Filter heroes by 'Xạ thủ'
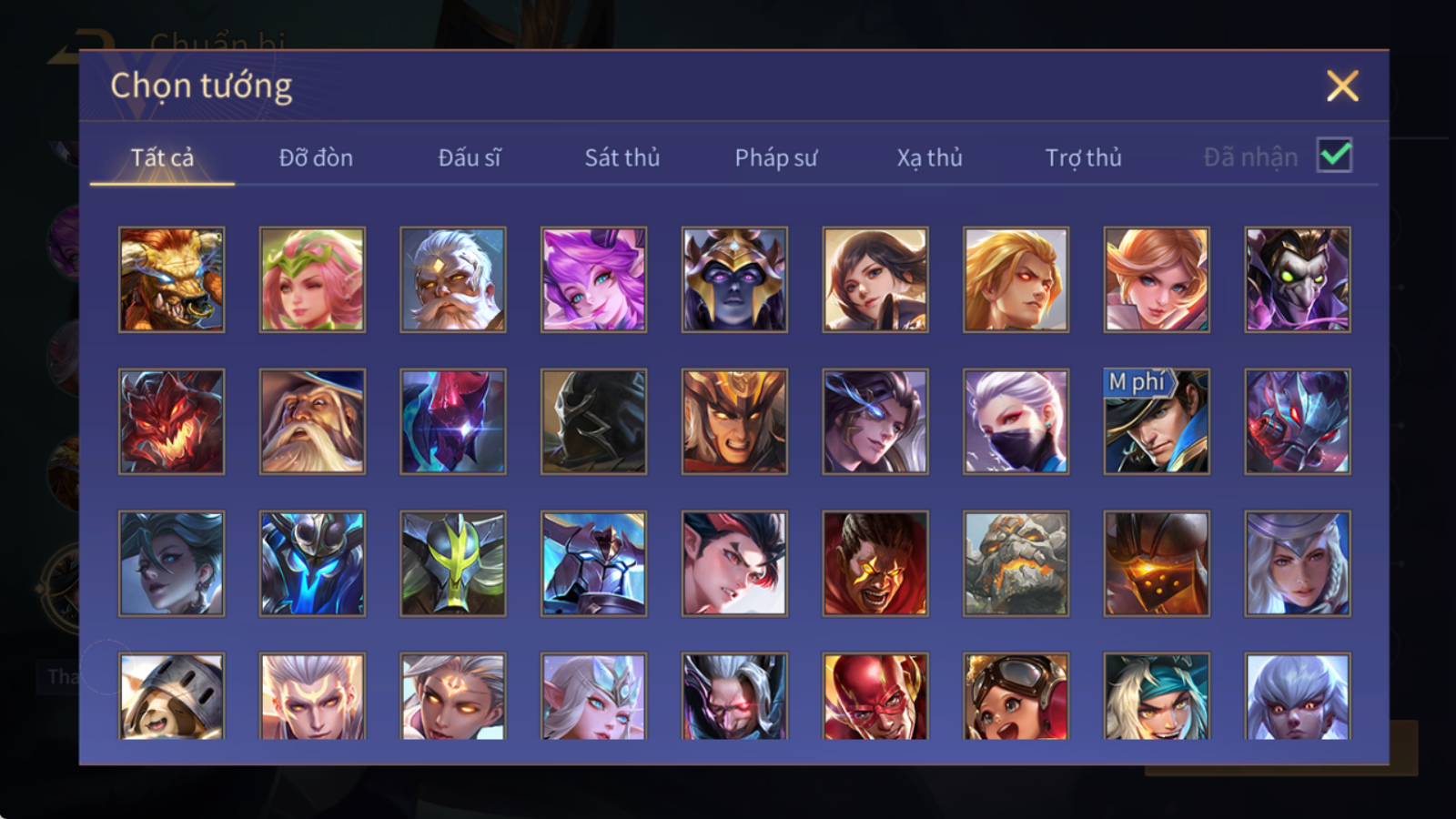The width and height of the screenshot is (1456, 819). (x=930, y=157)
